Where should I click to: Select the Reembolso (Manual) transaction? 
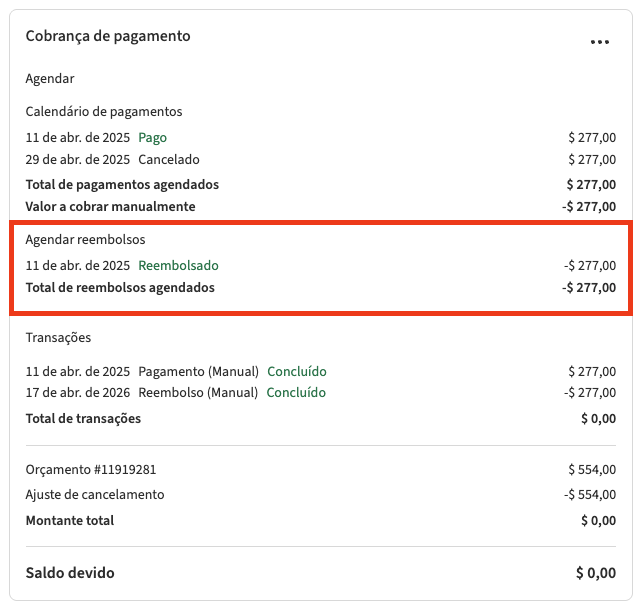click(x=198, y=393)
